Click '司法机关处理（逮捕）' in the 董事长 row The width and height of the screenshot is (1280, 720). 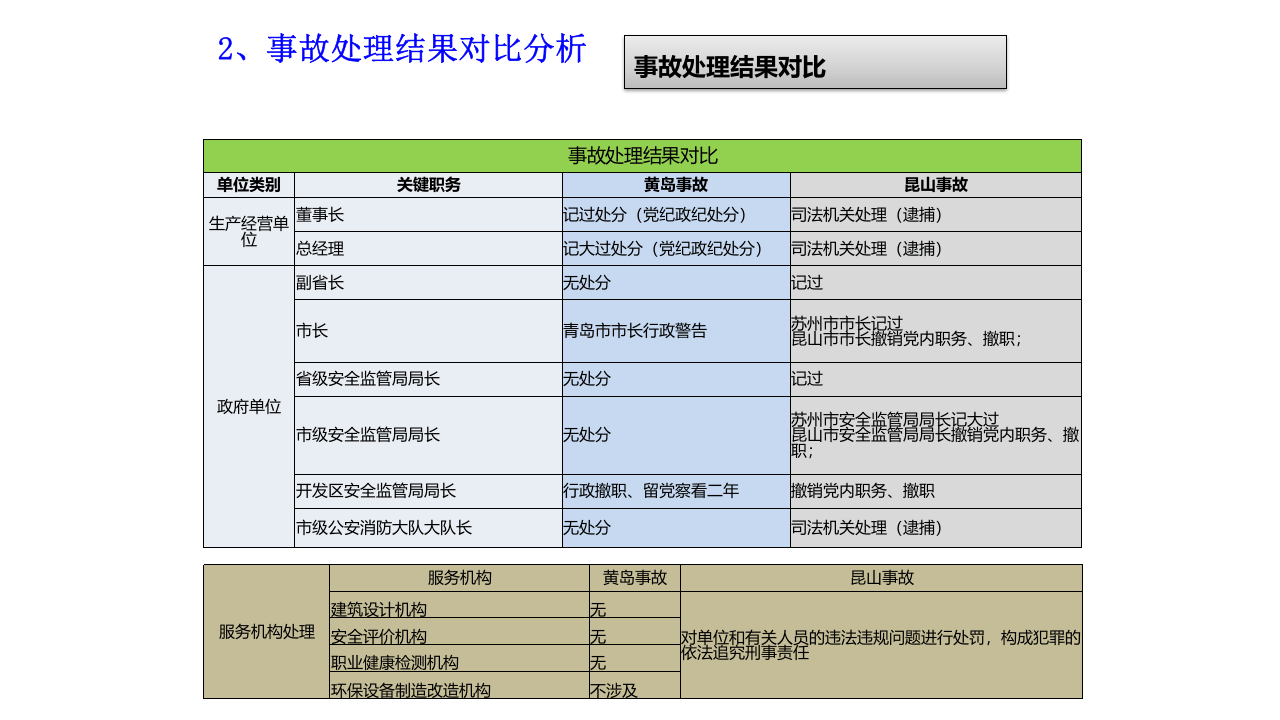[x=936, y=215]
